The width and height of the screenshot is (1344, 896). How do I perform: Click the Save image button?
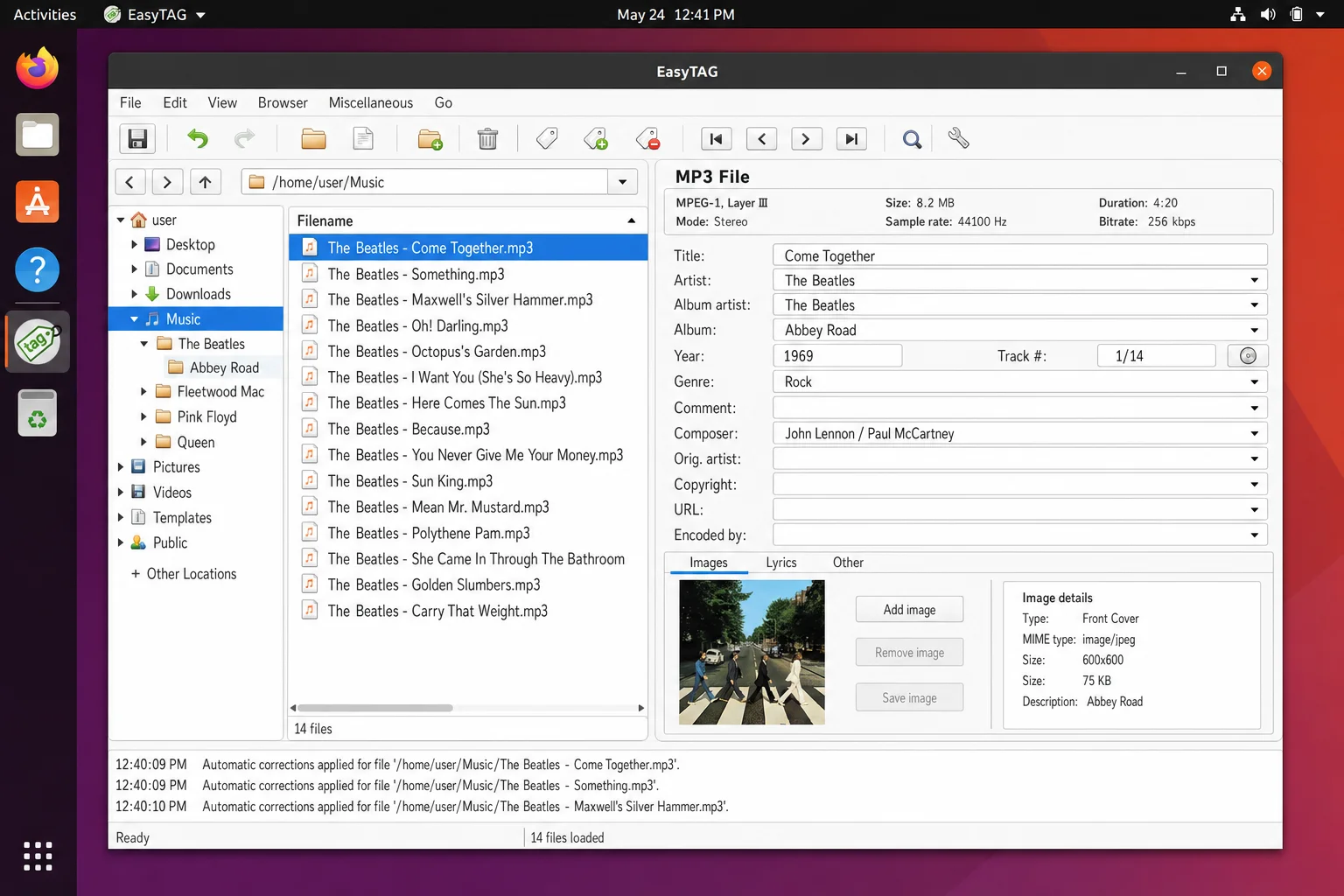[x=909, y=697]
